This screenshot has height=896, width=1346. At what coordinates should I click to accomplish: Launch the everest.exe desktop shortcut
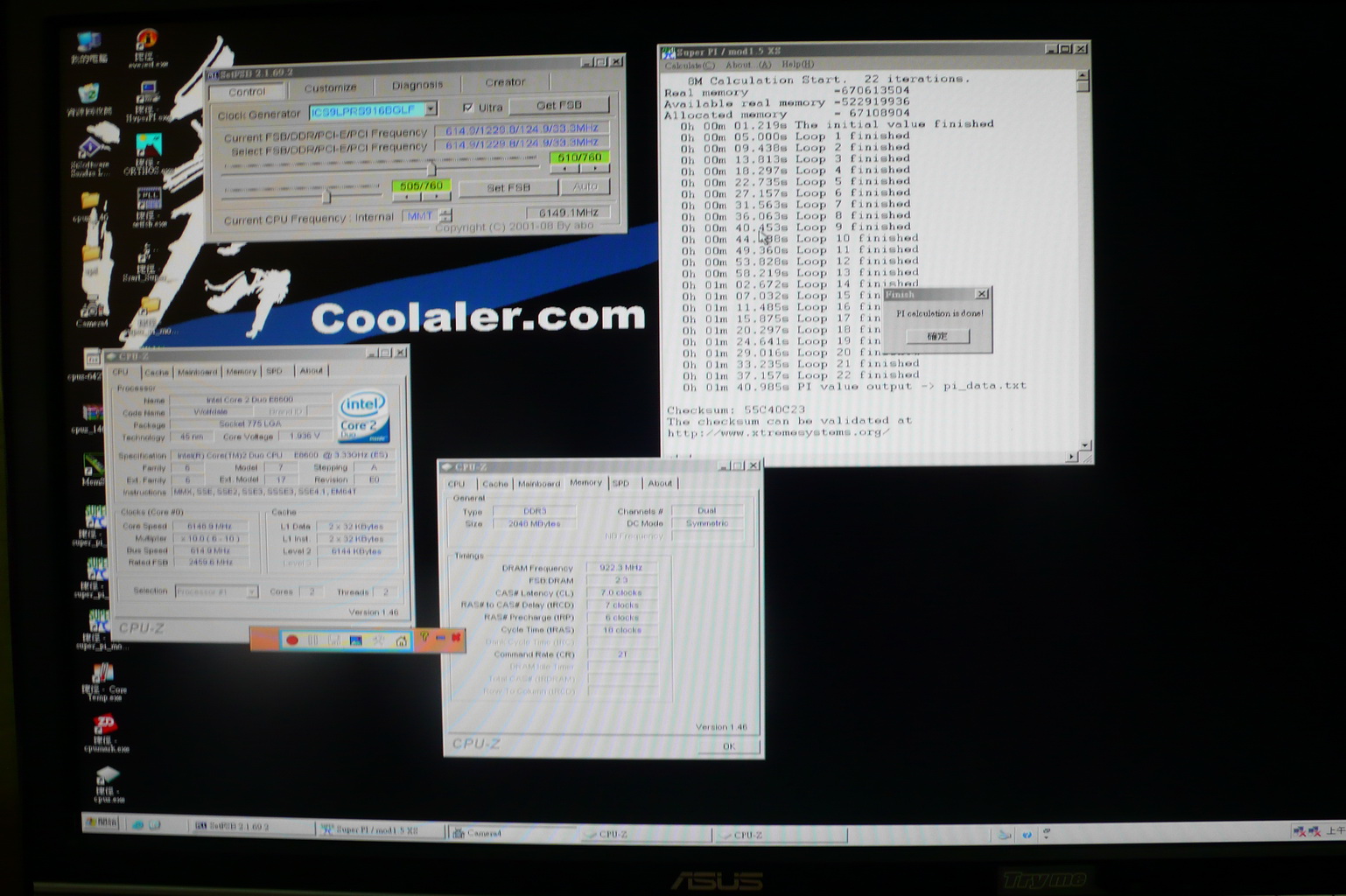click(x=147, y=48)
